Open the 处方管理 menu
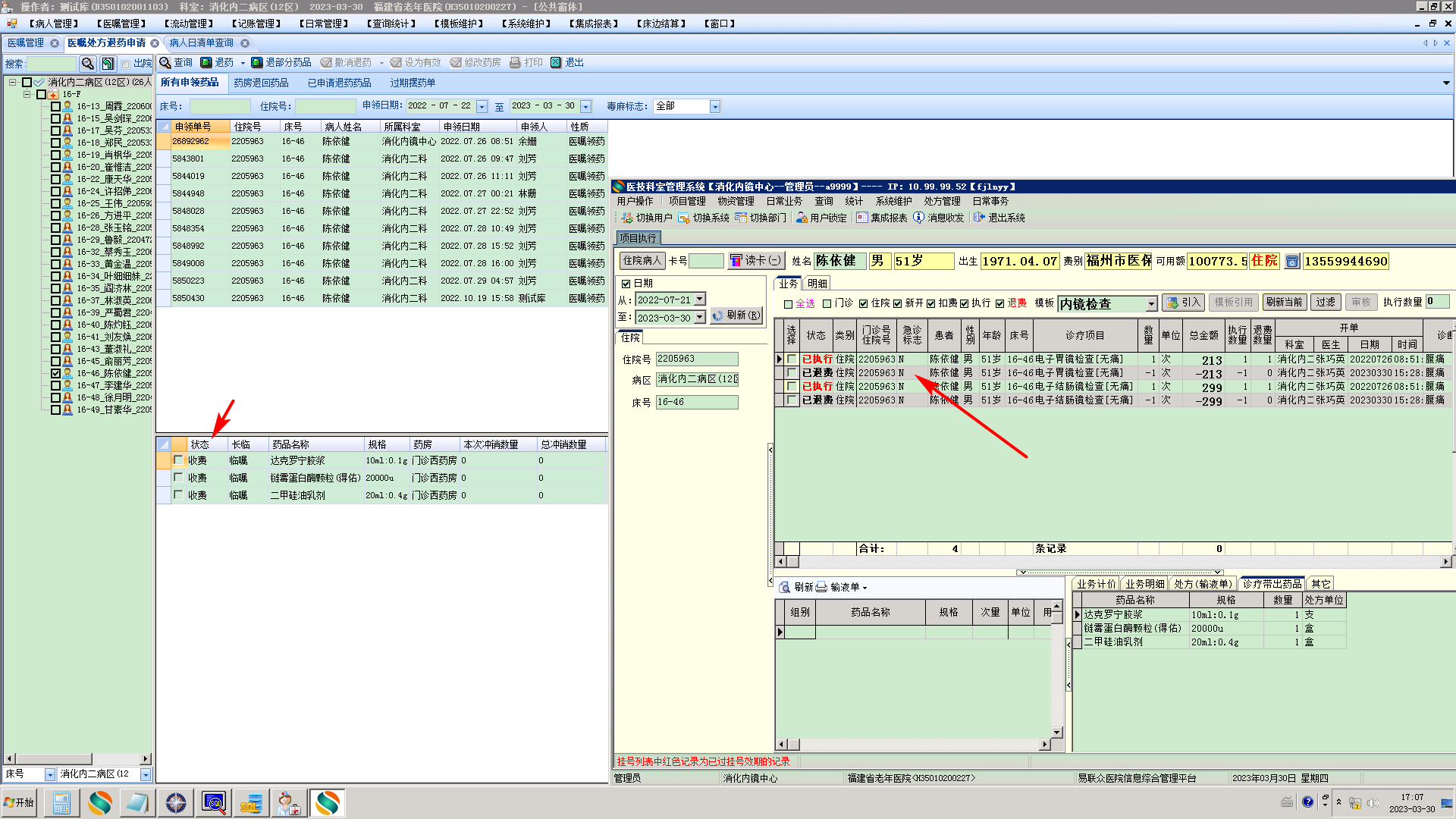Viewport: 1456px width, 819px height. (942, 202)
